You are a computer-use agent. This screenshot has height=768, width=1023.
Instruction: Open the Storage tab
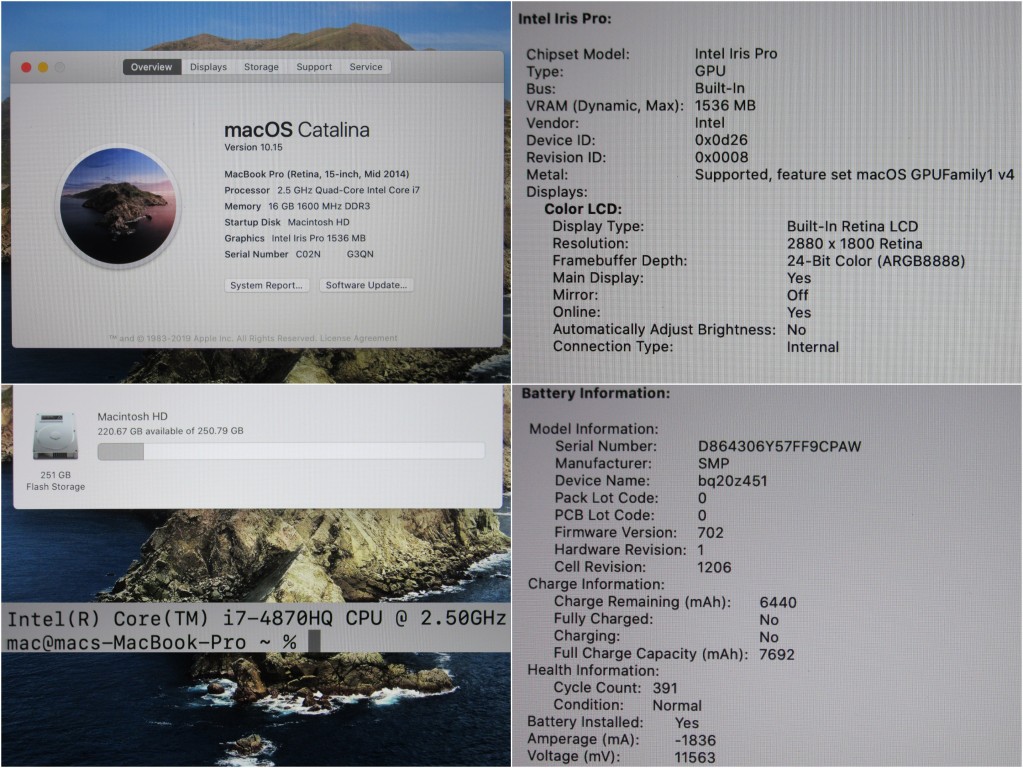pos(261,67)
